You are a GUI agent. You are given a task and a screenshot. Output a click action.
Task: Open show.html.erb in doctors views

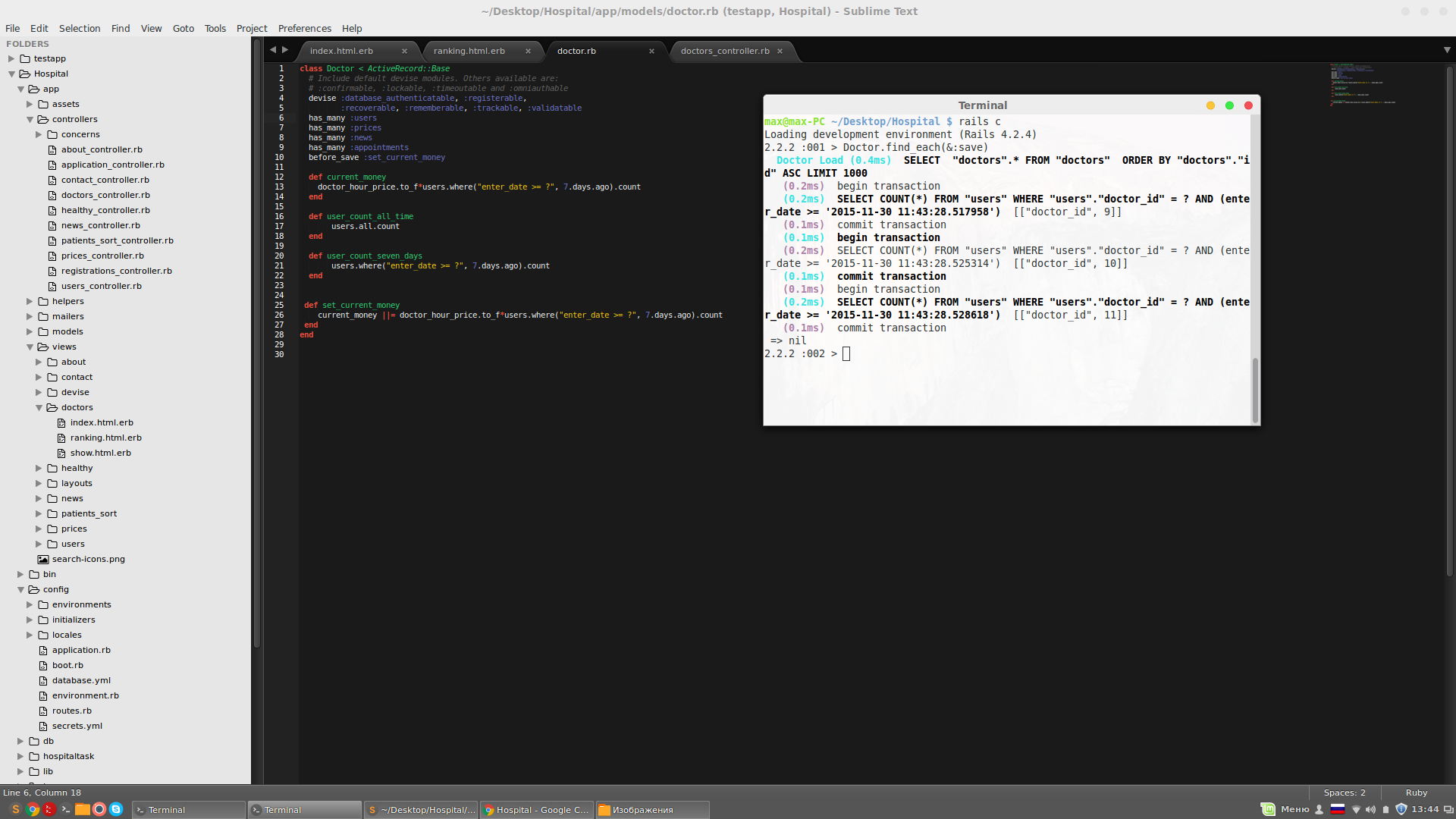100,453
